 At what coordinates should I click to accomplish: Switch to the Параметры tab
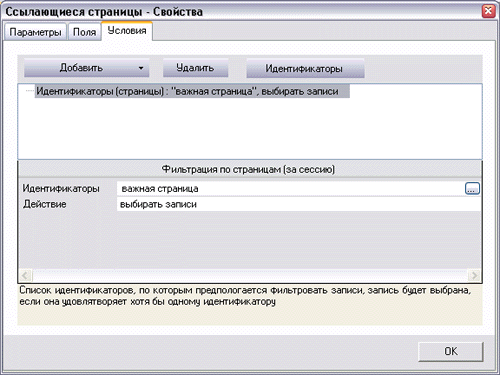pyautogui.click(x=35, y=32)
